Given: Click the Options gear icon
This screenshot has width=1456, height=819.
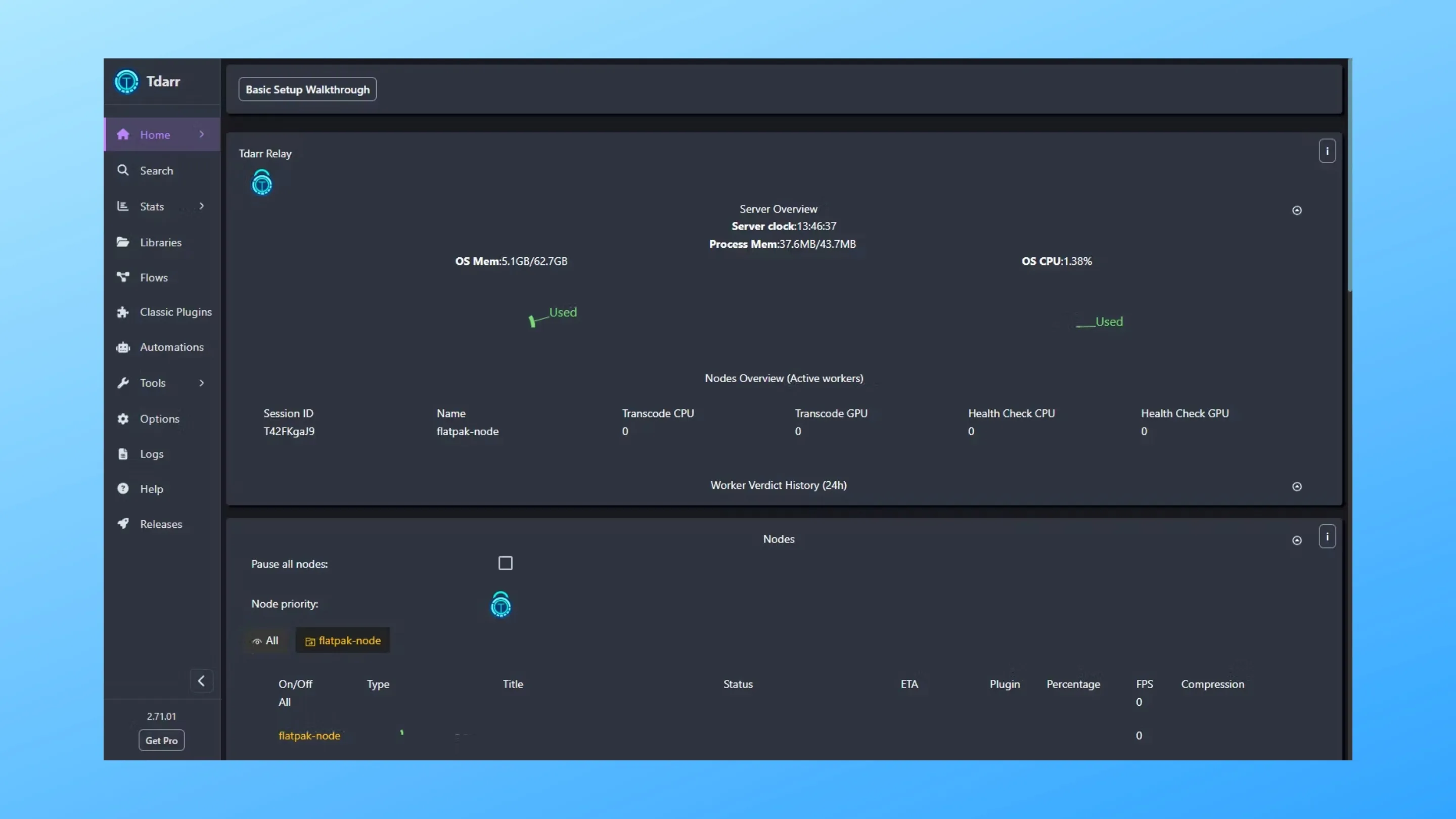Looking at the screenshot, I should (123, 418).
